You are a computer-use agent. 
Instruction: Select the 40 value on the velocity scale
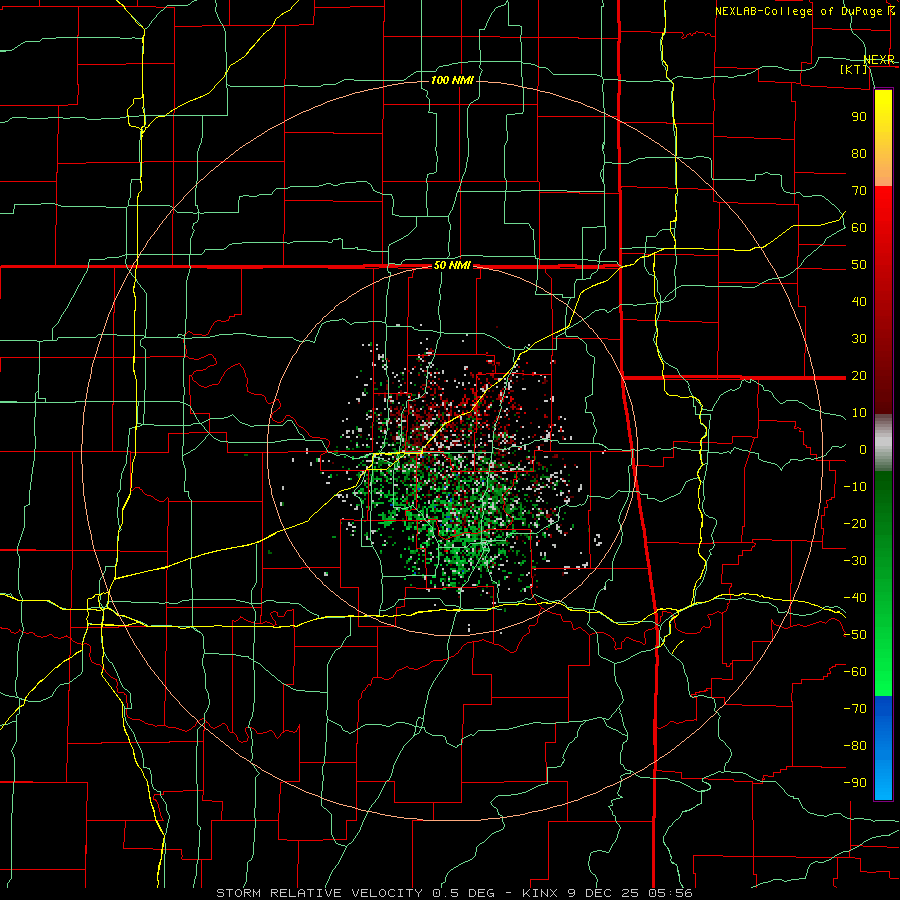[859, 301]
